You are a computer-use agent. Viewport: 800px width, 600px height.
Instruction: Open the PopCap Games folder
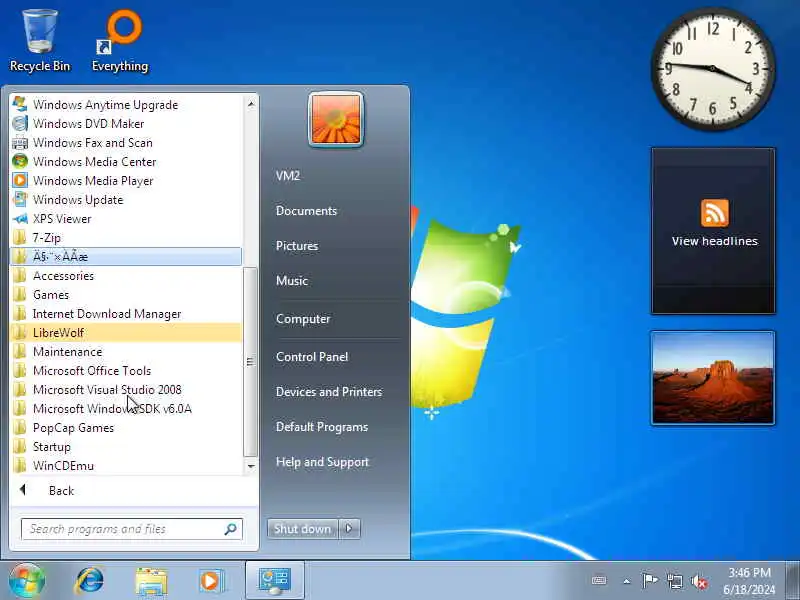(126, 428)
